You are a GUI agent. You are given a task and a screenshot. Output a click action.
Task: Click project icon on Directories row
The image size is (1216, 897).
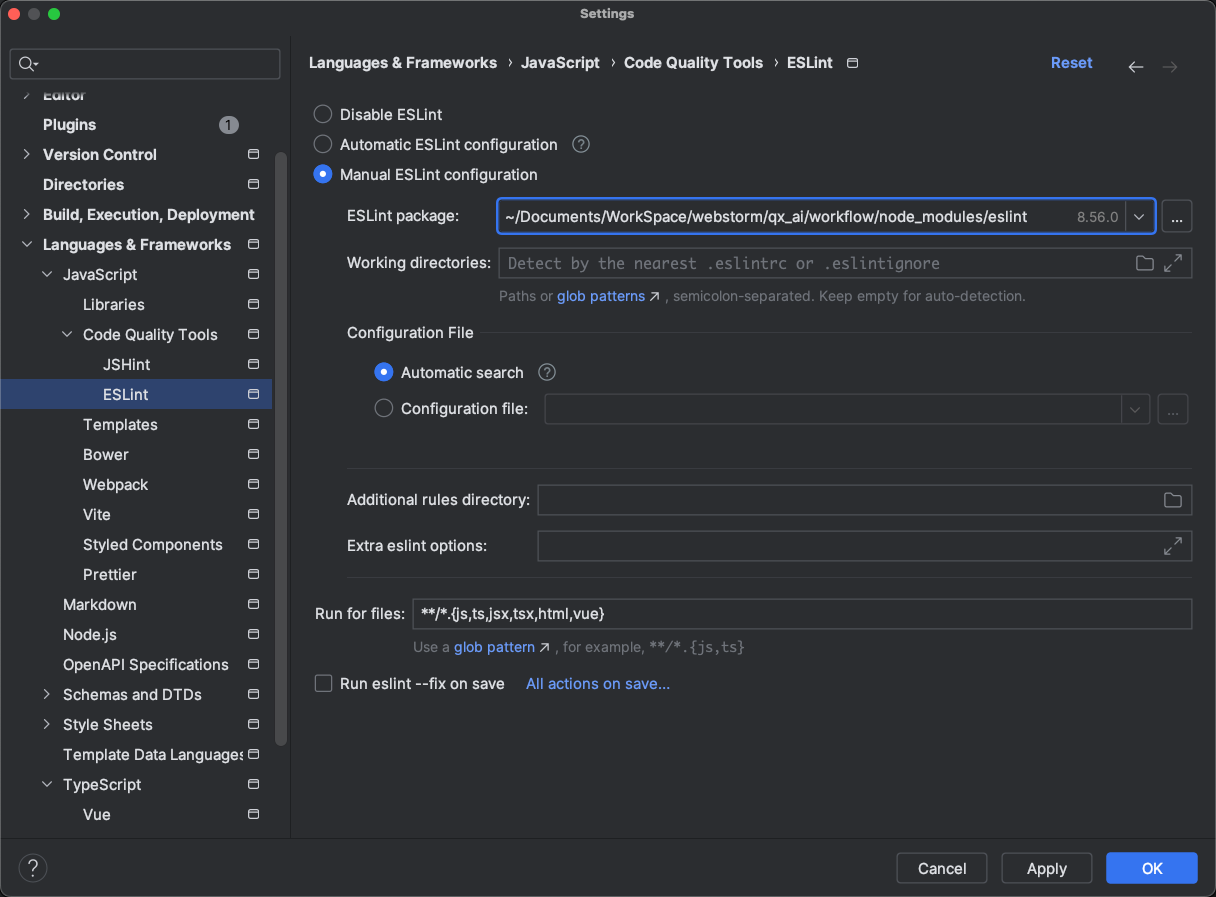coord(253,184)
